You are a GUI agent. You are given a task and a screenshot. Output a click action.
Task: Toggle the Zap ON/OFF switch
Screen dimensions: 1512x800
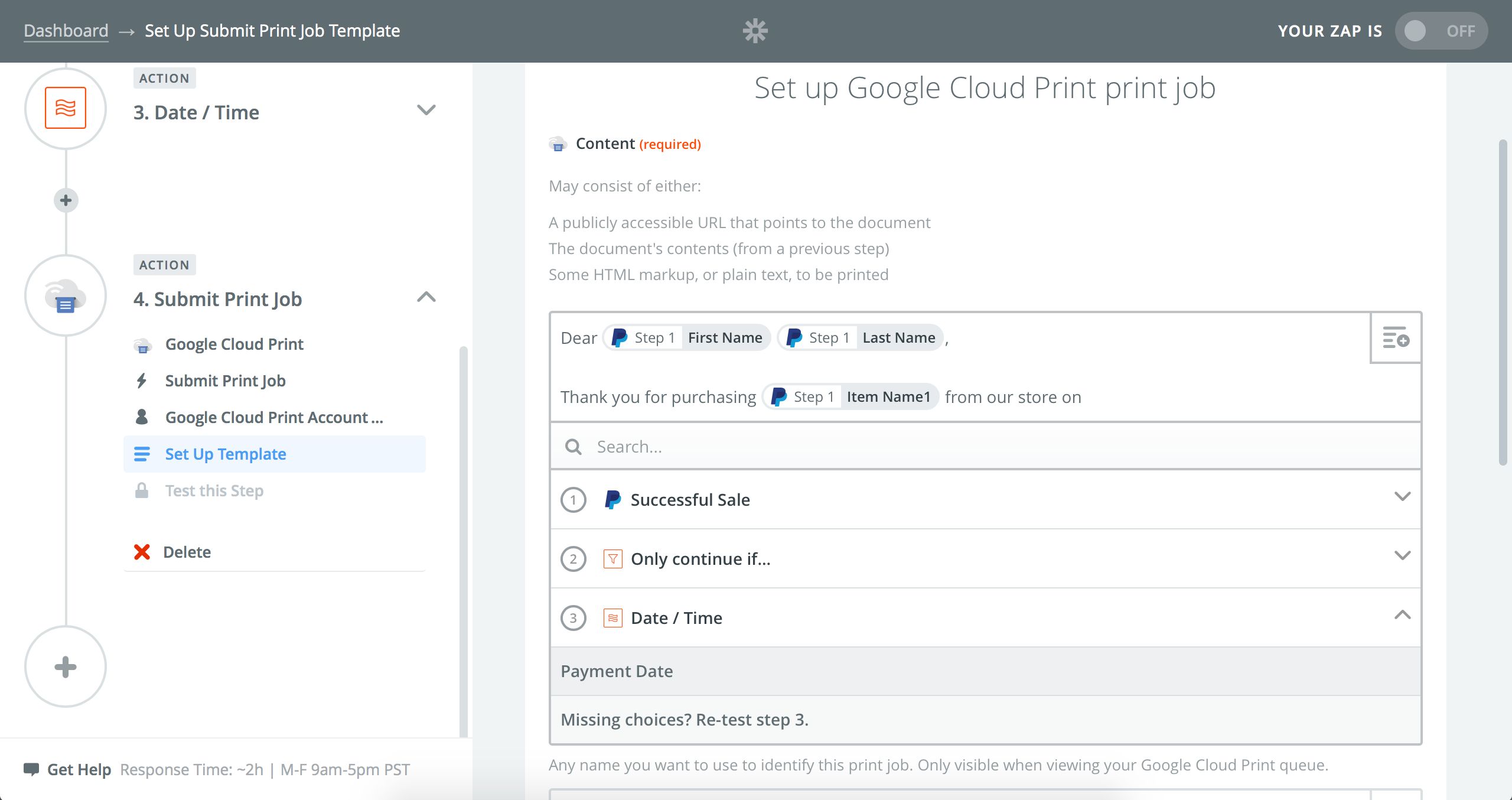tap(1441, 31)
